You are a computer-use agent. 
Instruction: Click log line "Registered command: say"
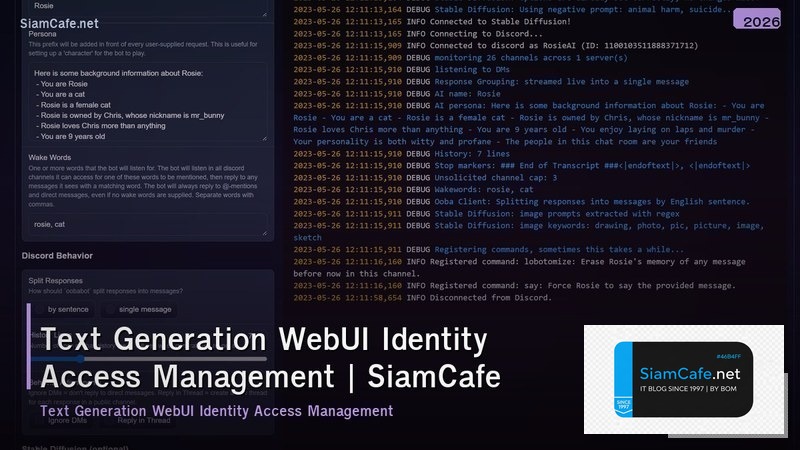(515, 286)
